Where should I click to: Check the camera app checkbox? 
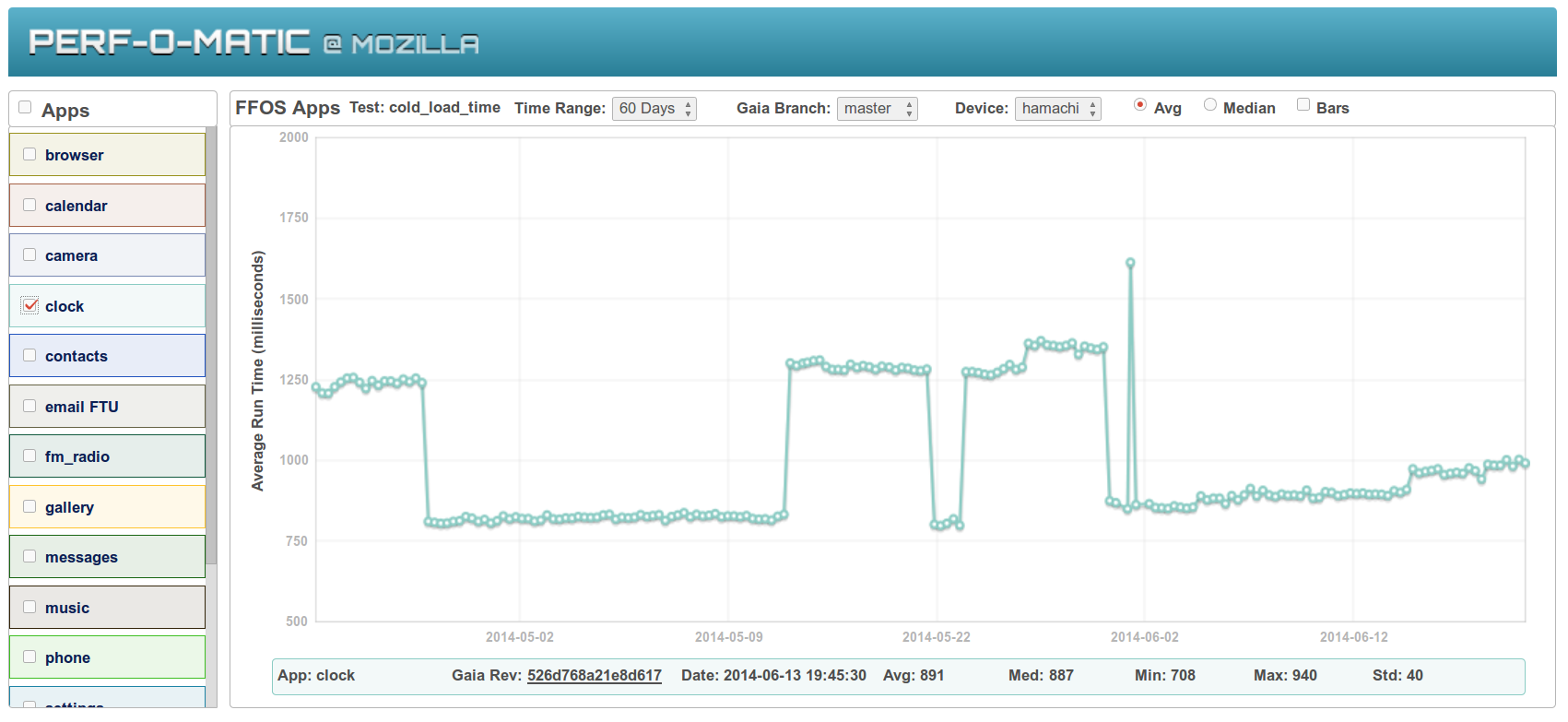(29, 254)
